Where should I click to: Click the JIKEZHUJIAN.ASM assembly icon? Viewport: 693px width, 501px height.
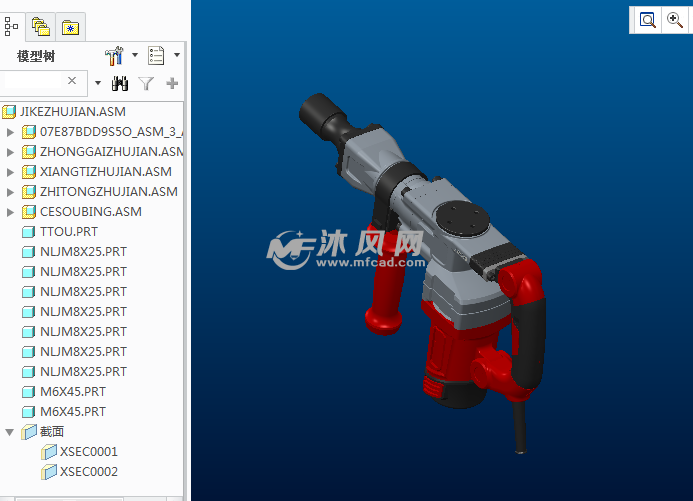tap(9, 111)
